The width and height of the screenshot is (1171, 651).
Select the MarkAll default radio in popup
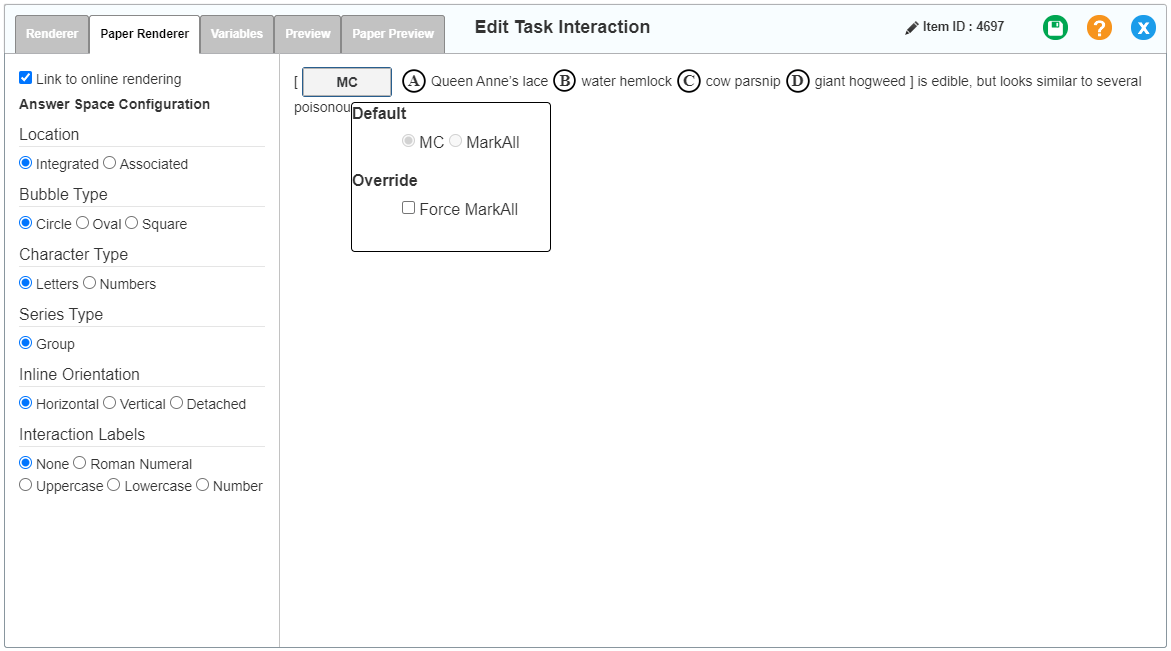click(456, 140)
